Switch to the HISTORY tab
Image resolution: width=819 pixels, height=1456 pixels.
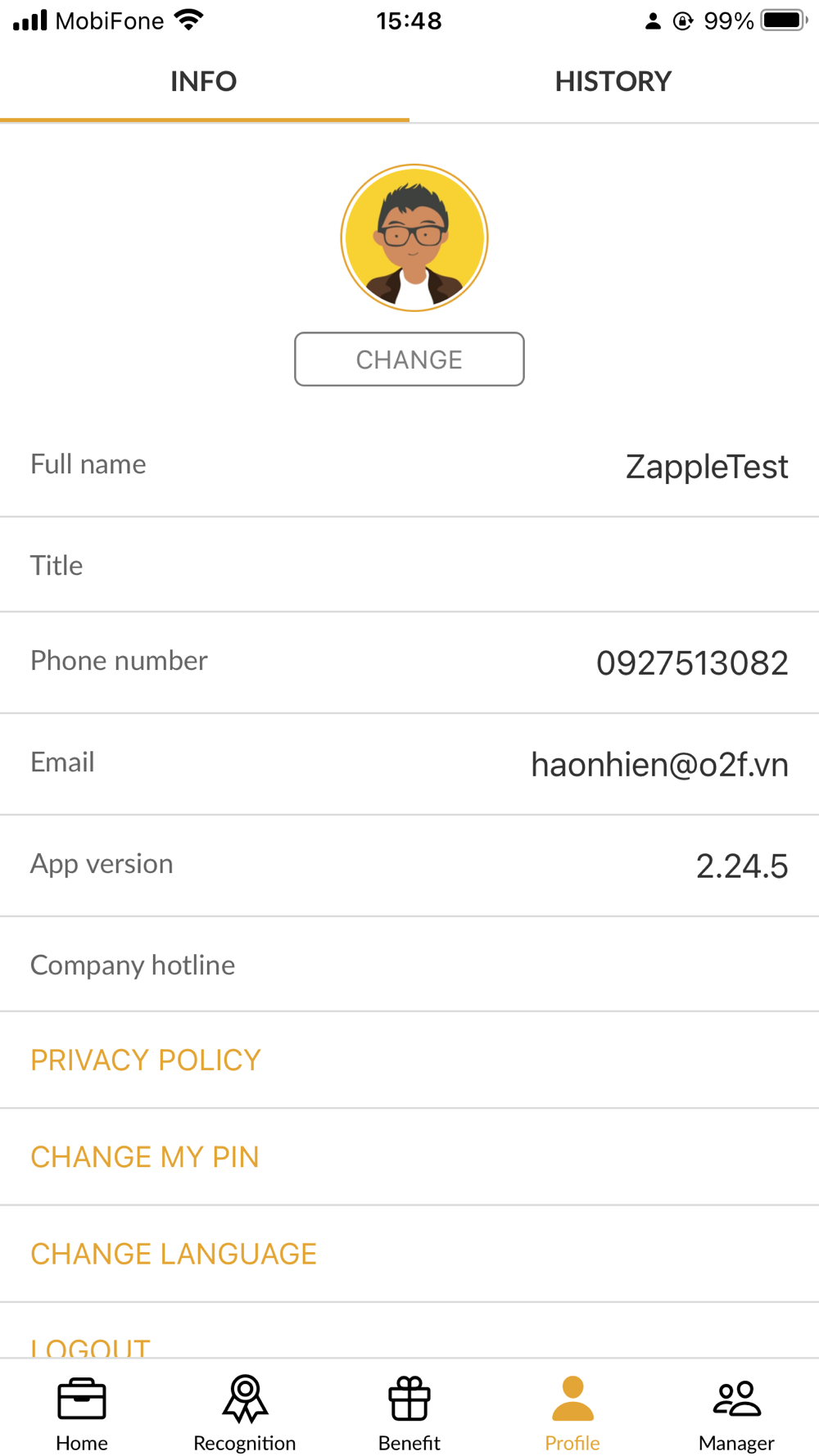pos(613,81)
